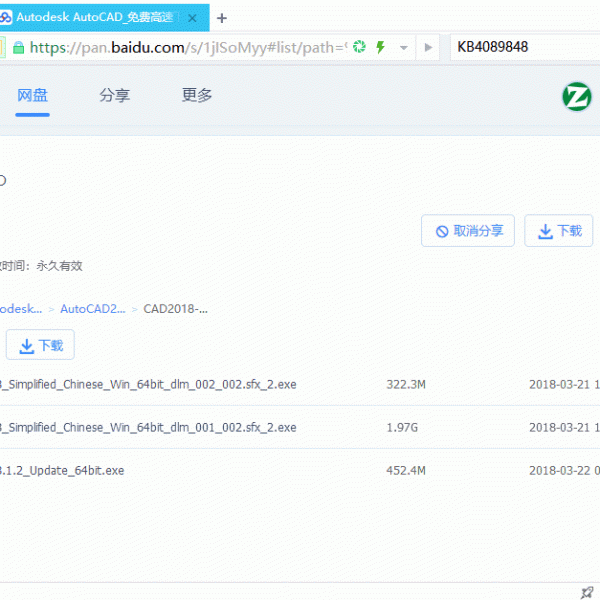The height and width of the screenshot is (600, 600).
Task: Expand the address bar dropdown arrow
Action: 404,47
